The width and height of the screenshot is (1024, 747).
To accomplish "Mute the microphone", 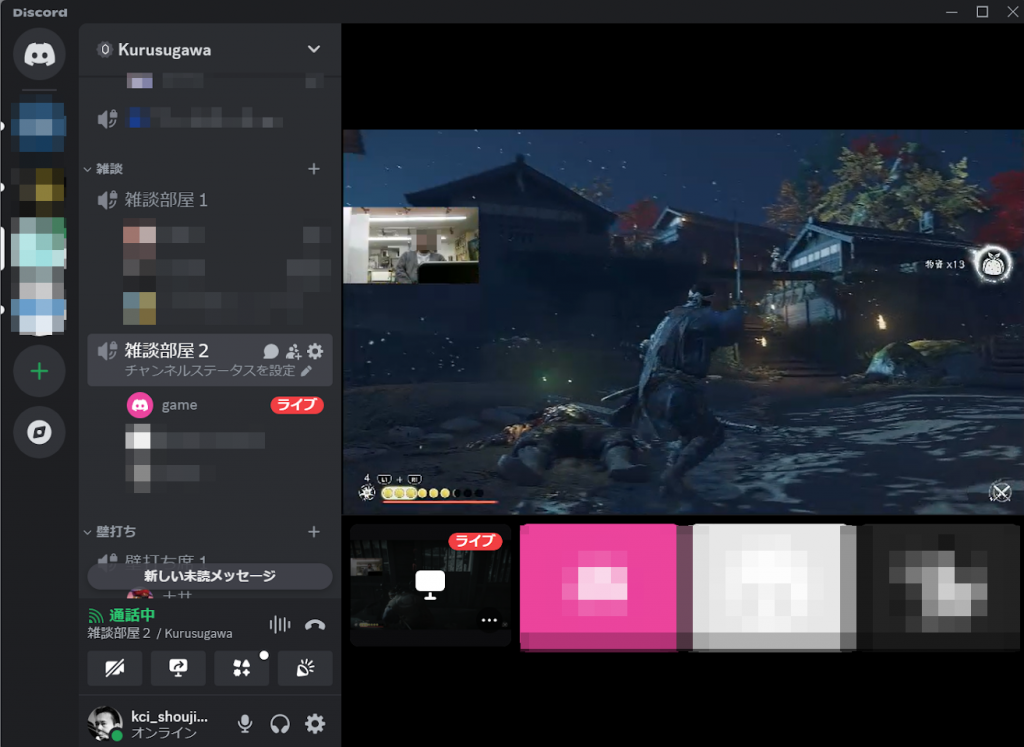I will click(x=245, y=723).
